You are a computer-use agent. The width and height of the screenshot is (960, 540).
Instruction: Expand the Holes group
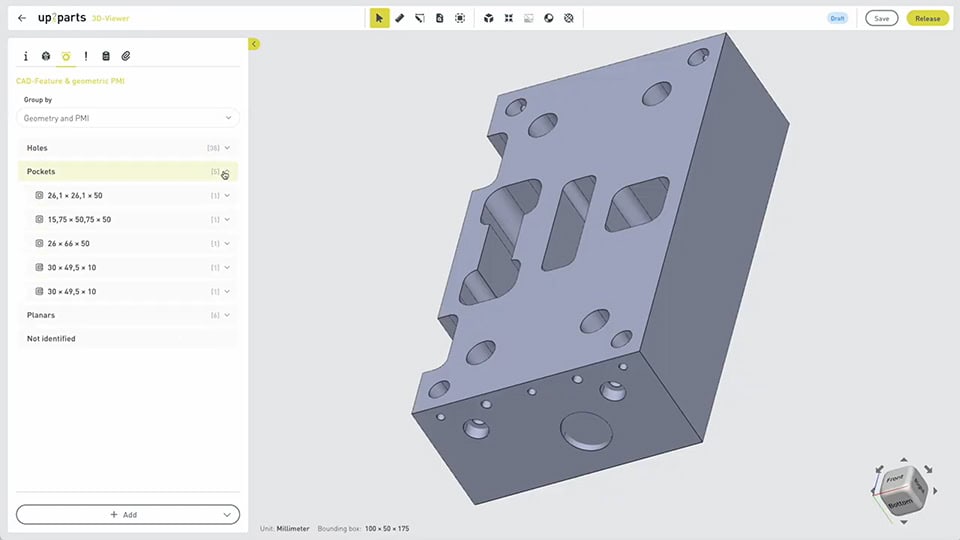227,148
